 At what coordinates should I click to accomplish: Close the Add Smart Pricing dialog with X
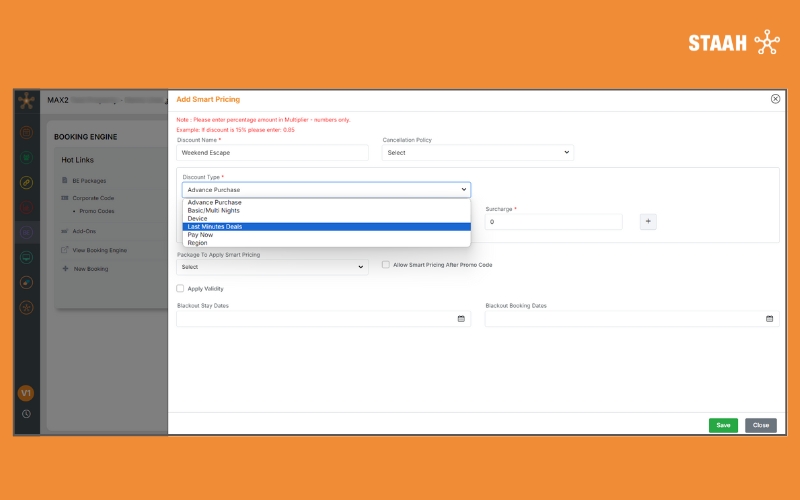[x=775, y=99]
